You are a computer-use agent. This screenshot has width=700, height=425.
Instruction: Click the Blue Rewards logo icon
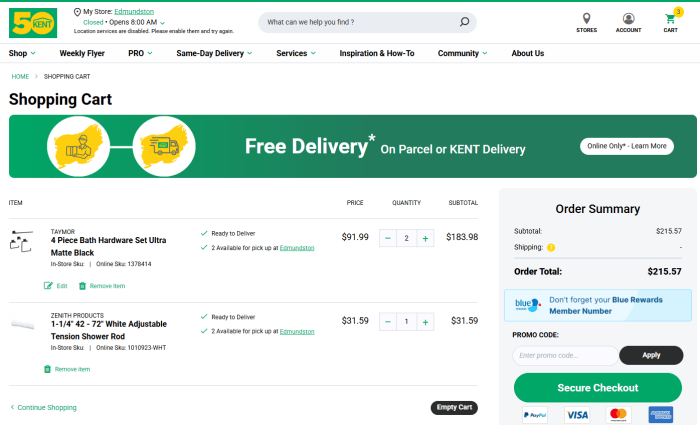(528, 305)
